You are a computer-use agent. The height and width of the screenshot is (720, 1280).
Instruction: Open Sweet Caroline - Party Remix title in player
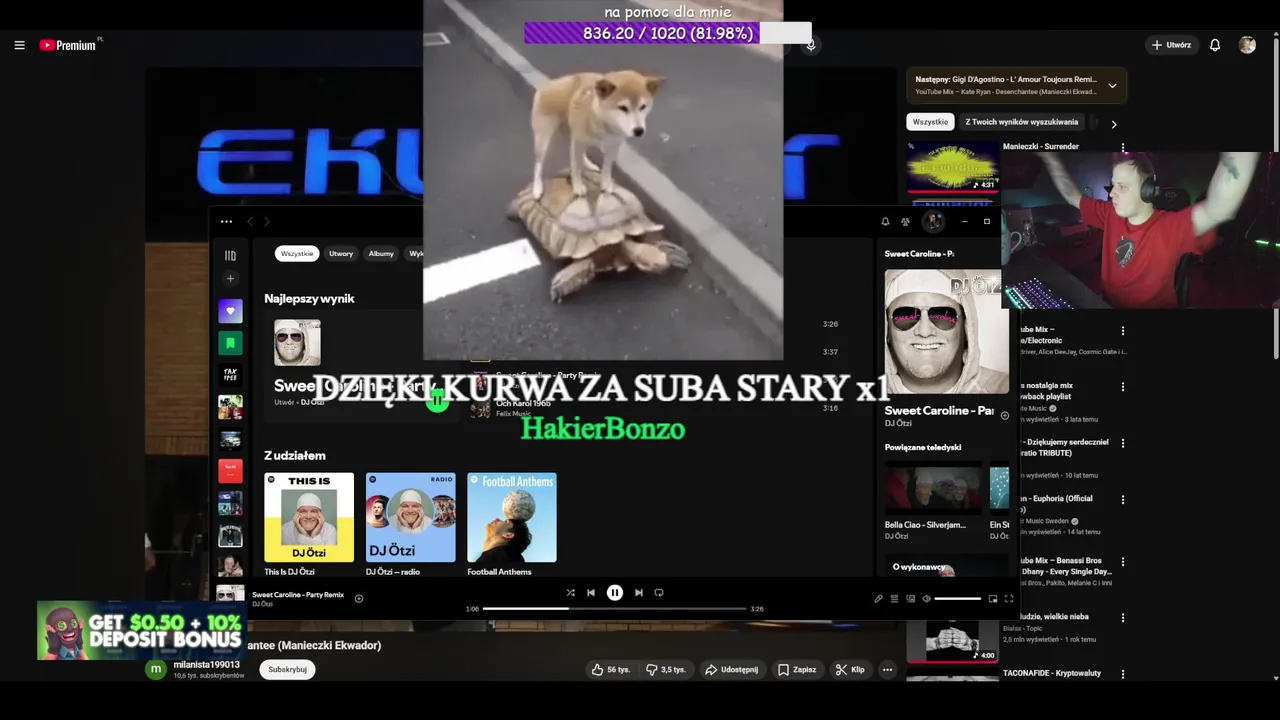298,595
